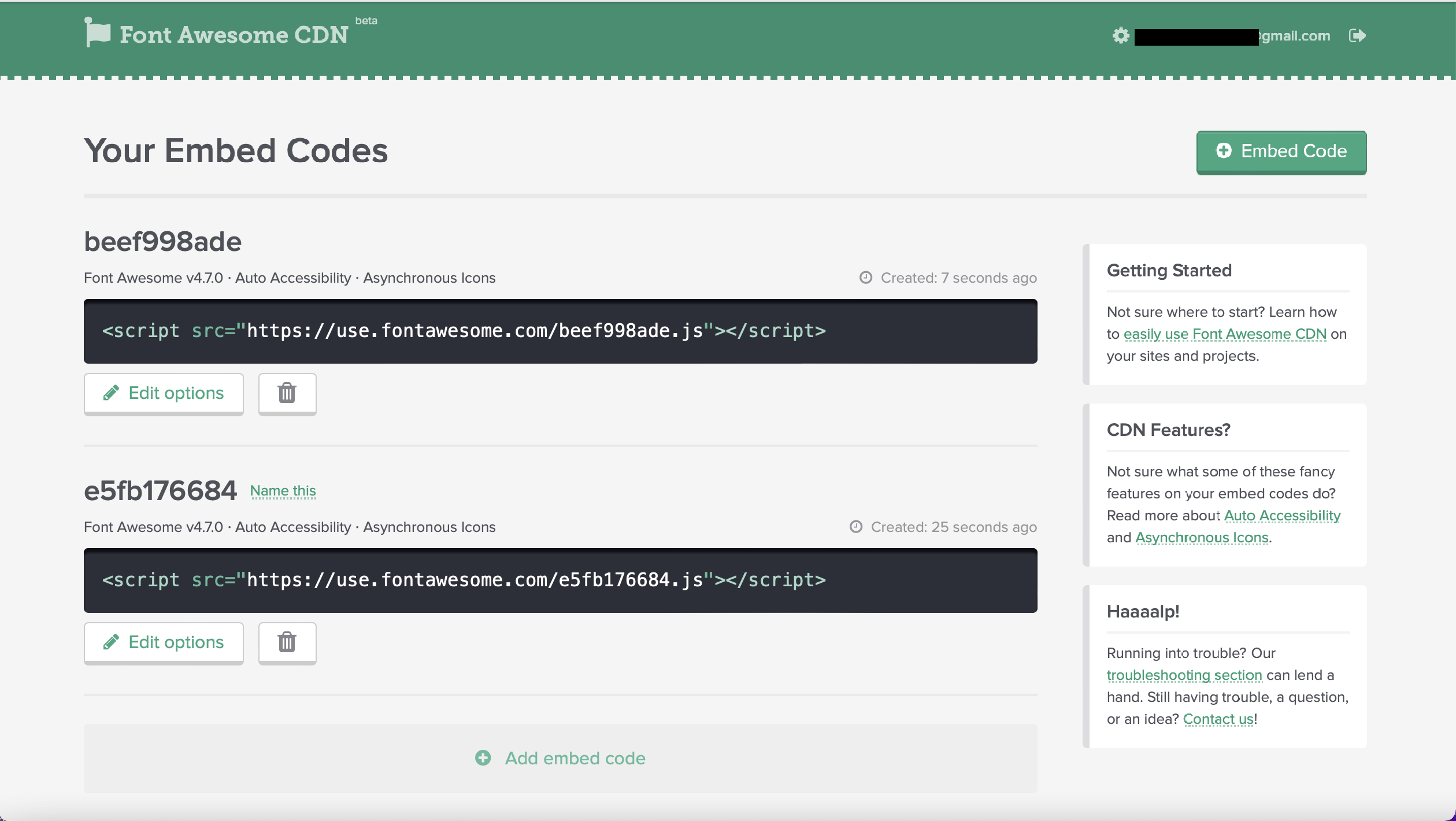Open Auto Accessibility link
The width and height of the screenshot is (1456, 821).
(1282, 516)
